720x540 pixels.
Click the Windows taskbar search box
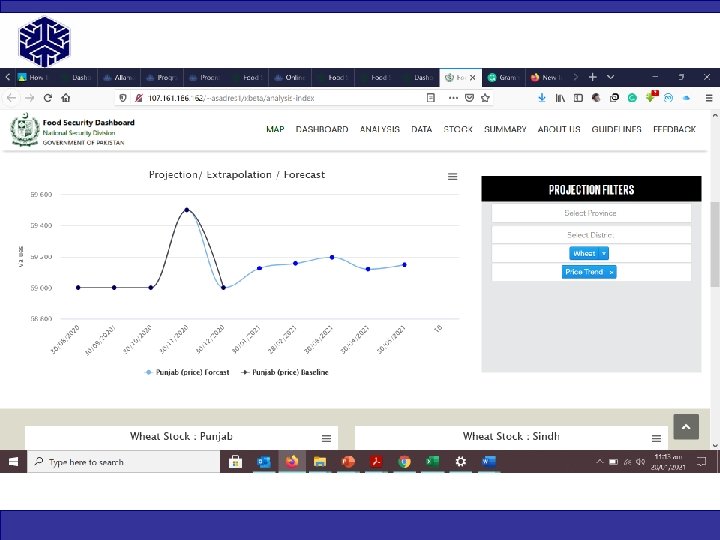click(124, 462)
